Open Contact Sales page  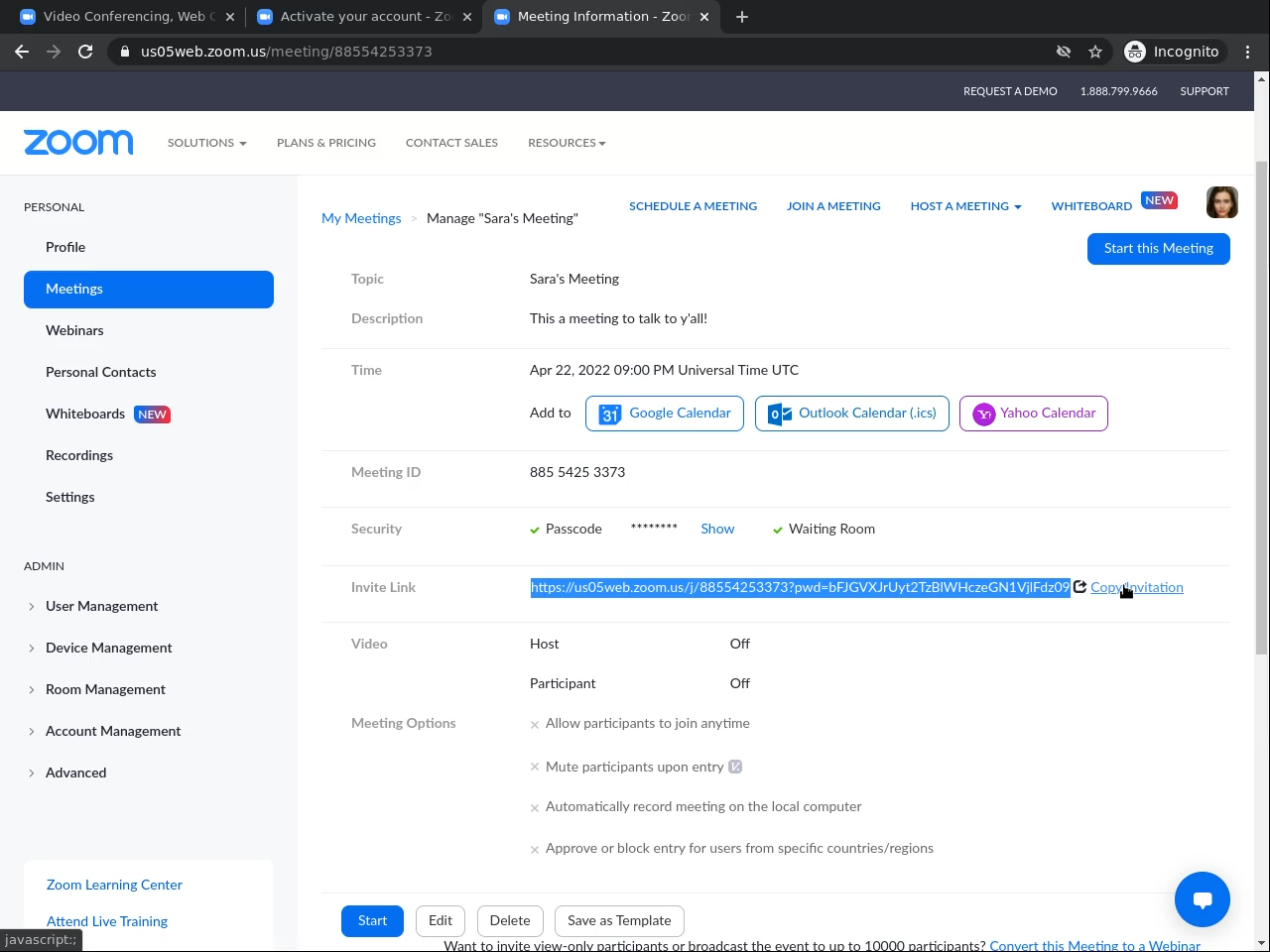(x=451, y=143)
